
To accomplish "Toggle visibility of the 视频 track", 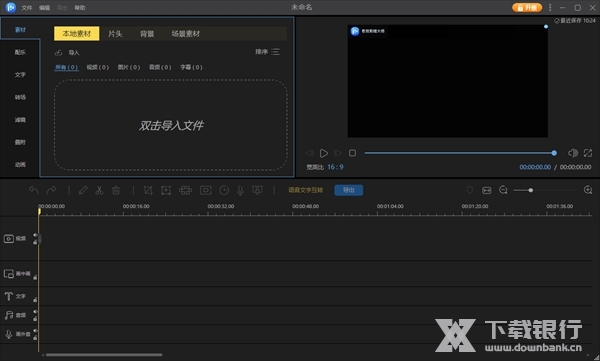I will (36, 235).
